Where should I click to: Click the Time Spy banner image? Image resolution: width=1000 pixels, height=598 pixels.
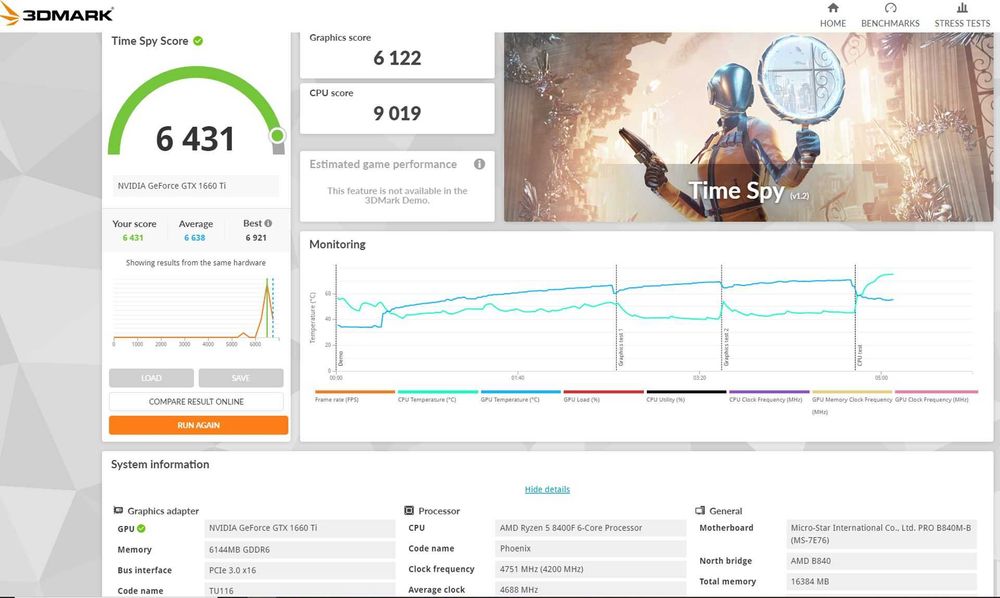pos(748,127)
